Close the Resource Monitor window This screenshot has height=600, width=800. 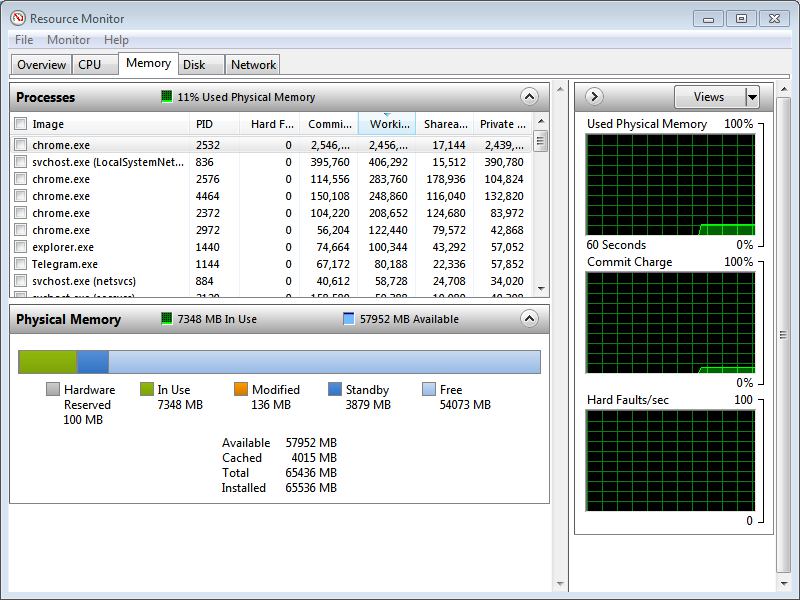(774, 19)
